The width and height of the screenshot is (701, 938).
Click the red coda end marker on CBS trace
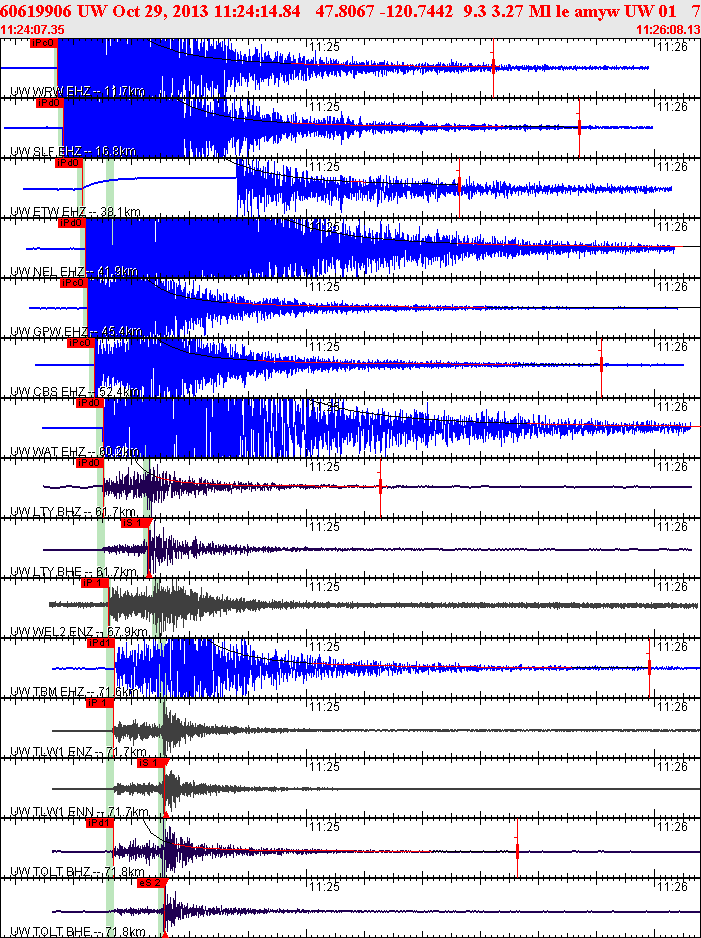(601, 366)
